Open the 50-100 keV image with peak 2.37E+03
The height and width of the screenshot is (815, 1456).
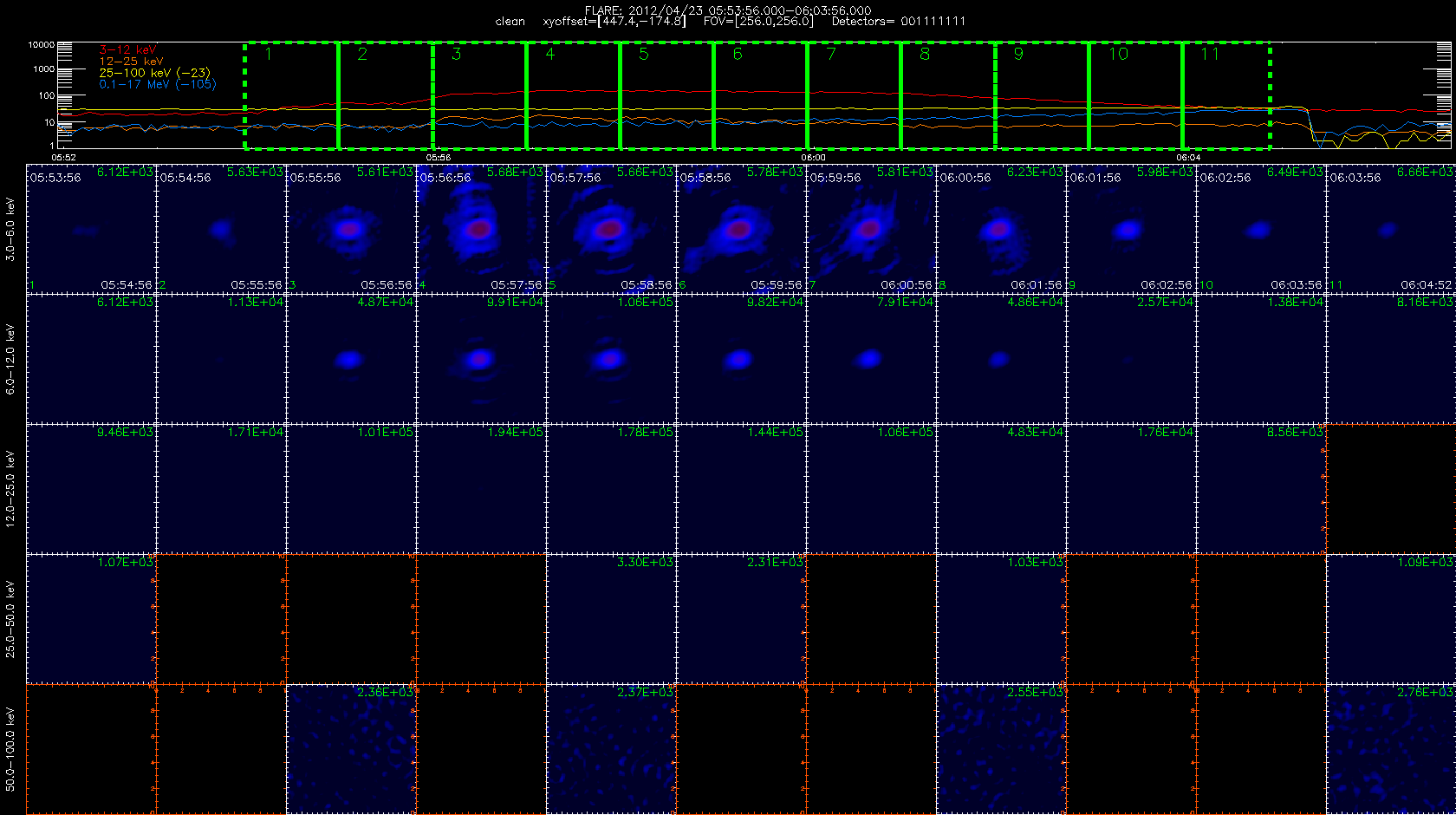tap(611, 749)
